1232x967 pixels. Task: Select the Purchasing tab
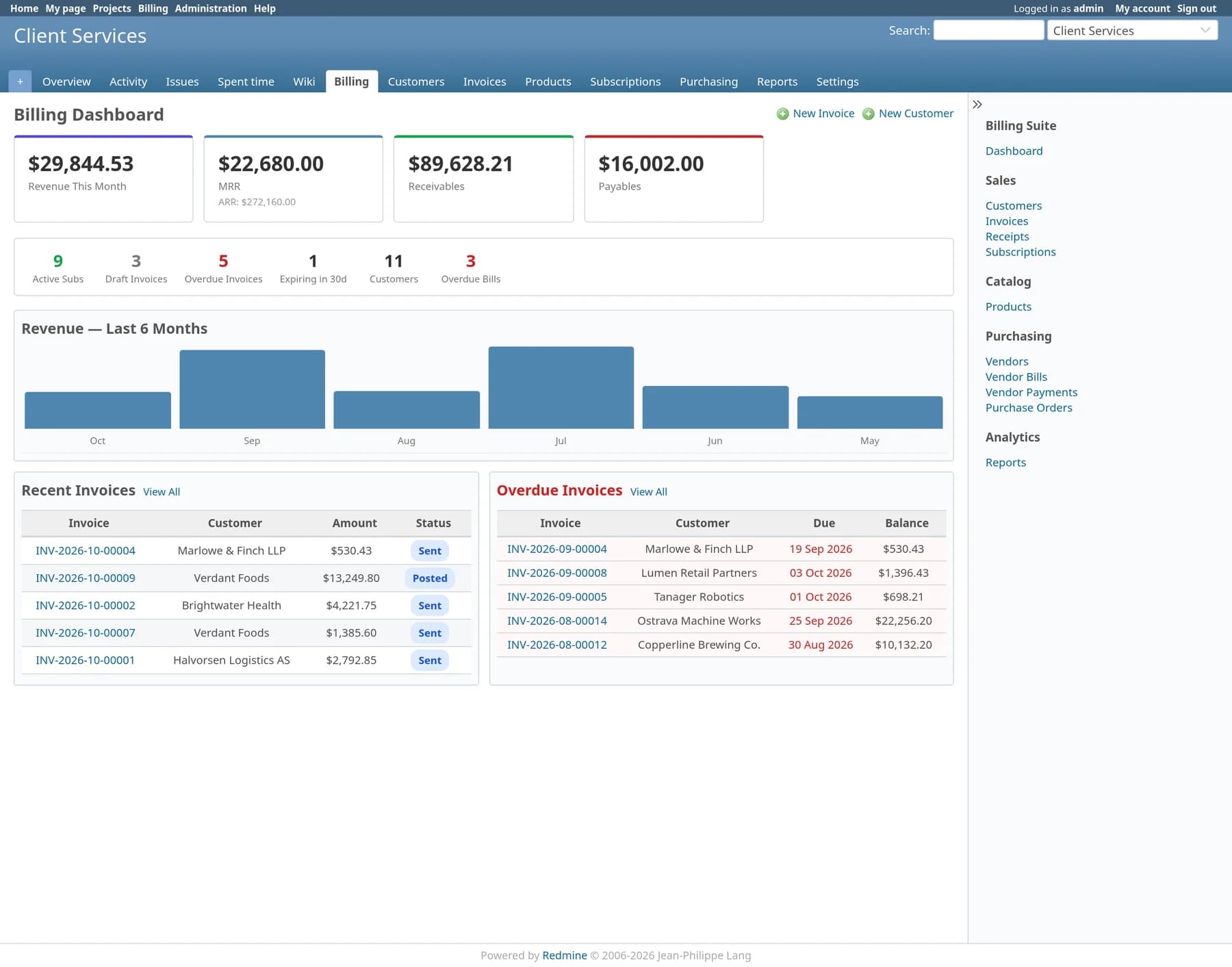(x=708, y=81)
